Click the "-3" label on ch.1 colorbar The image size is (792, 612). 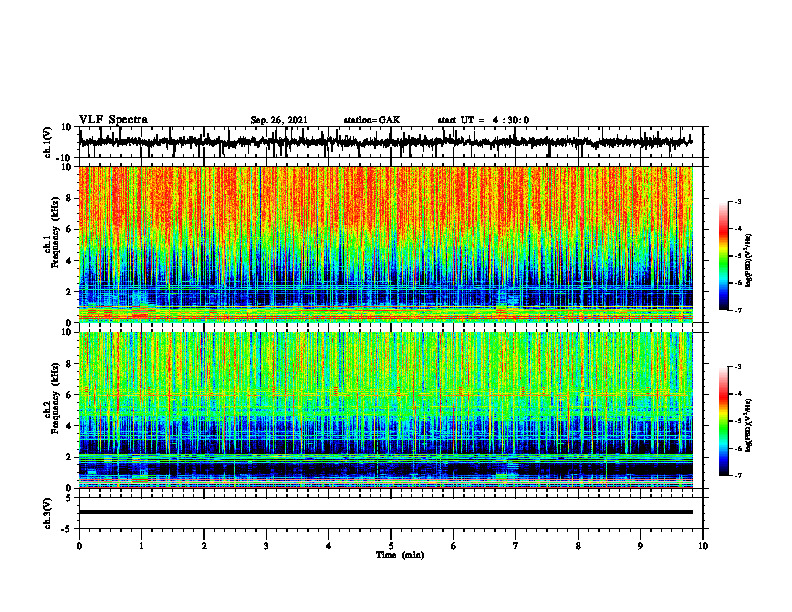point(737,201)
